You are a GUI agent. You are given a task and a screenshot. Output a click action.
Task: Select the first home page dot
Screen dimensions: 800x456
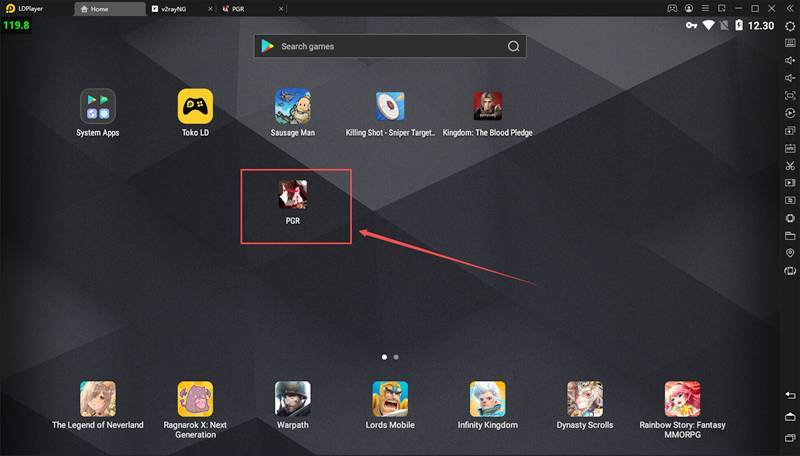pyautogui.click(x=384, y=357)
